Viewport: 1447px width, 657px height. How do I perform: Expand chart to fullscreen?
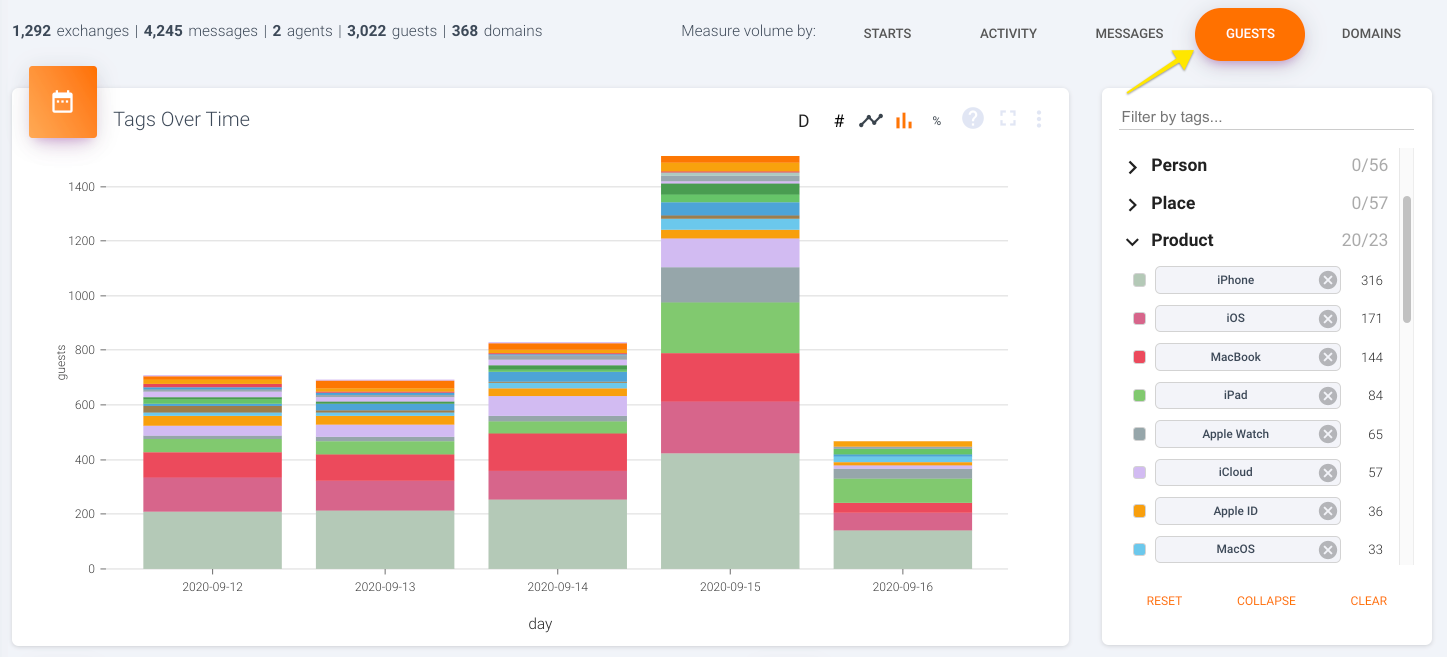click(x=1008, y=119)
